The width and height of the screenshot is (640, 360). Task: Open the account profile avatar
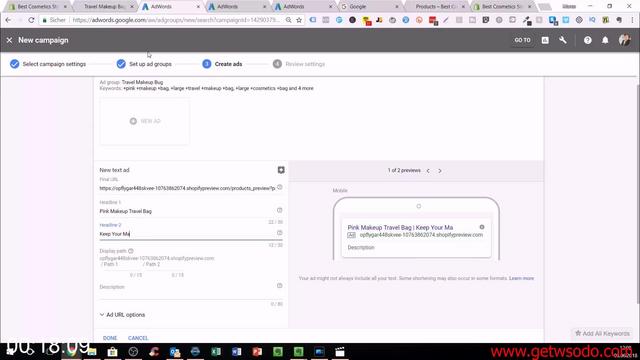click(624, 40)
